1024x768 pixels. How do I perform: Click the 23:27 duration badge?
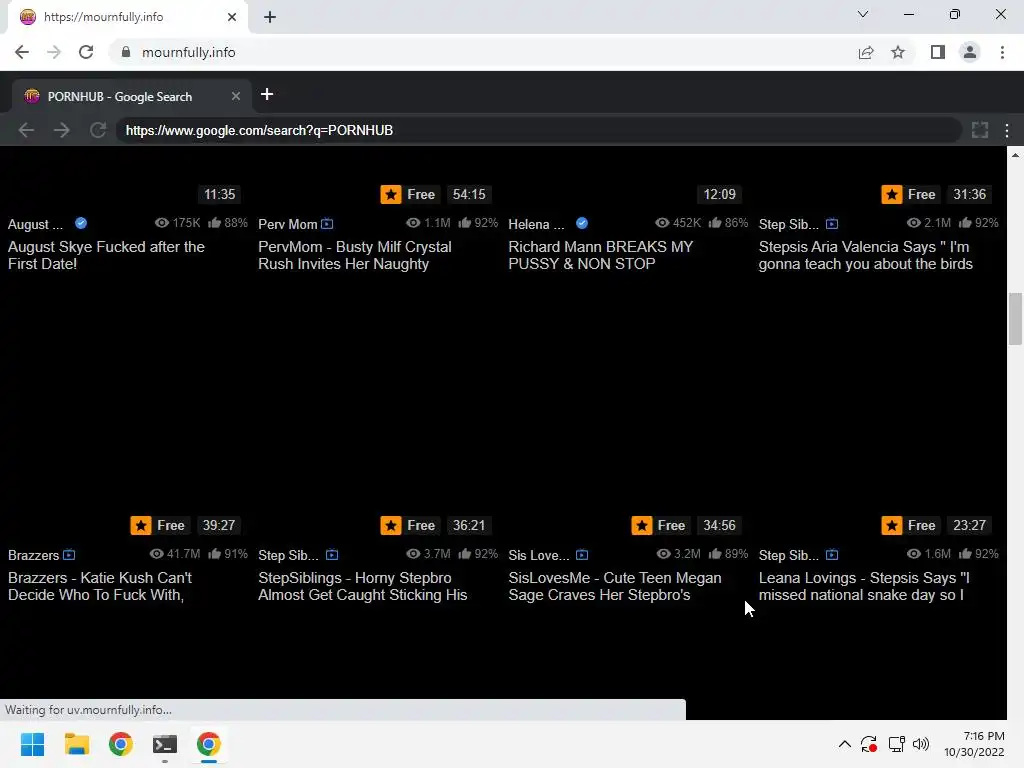tap(969, 526)
